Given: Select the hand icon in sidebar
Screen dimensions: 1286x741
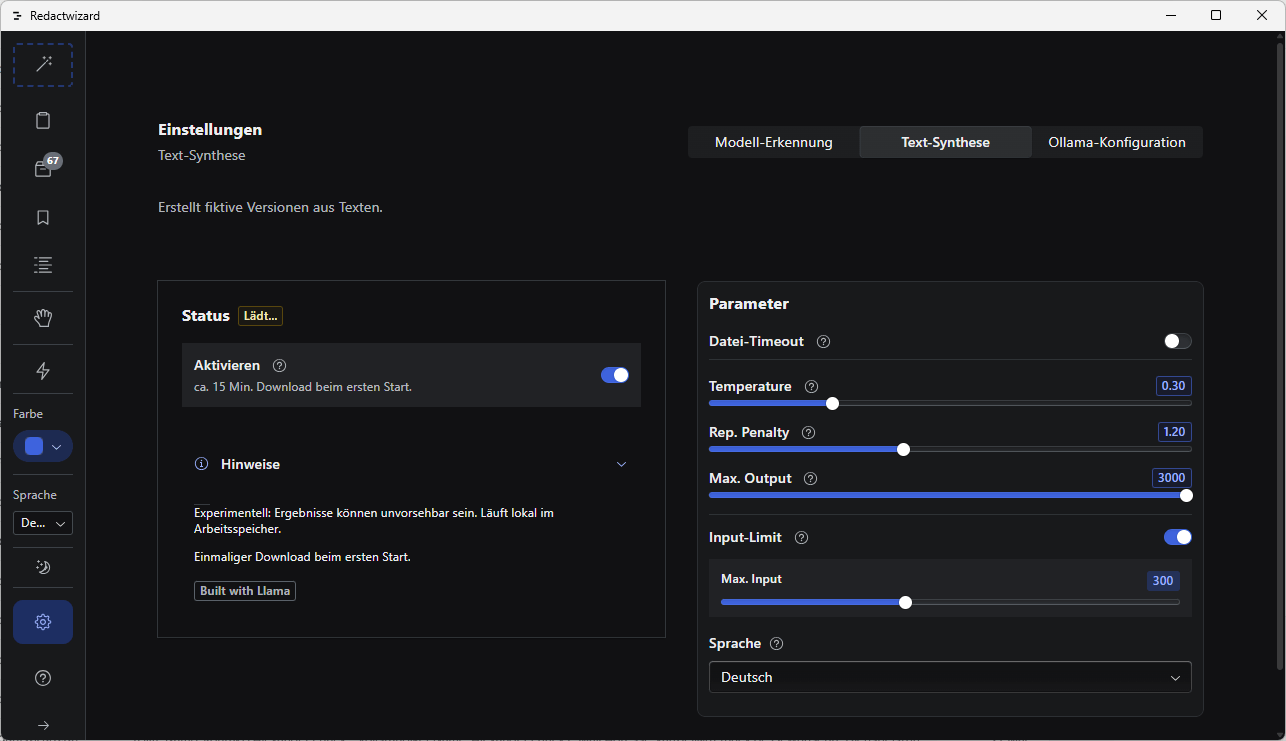Looking at the screenshot, I should click(43, 318).
